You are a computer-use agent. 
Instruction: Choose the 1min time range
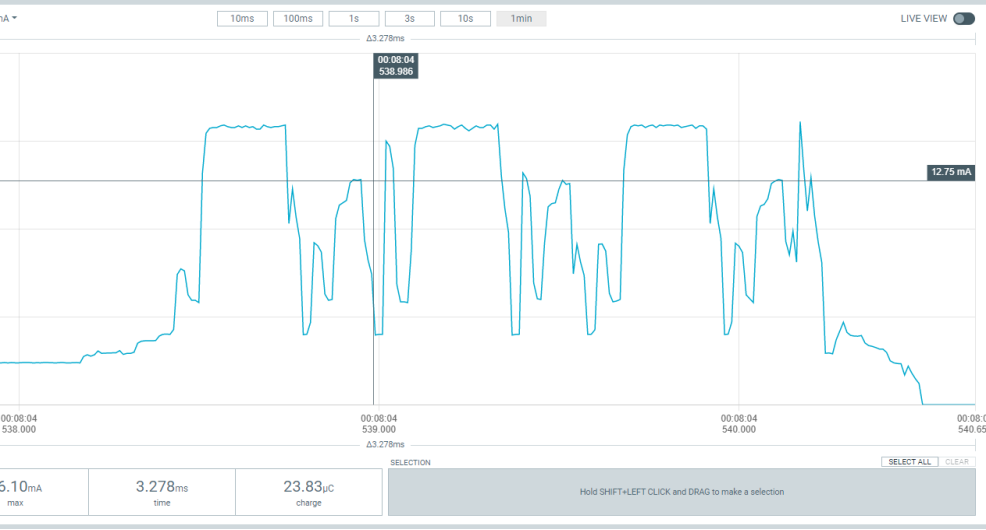521,19
